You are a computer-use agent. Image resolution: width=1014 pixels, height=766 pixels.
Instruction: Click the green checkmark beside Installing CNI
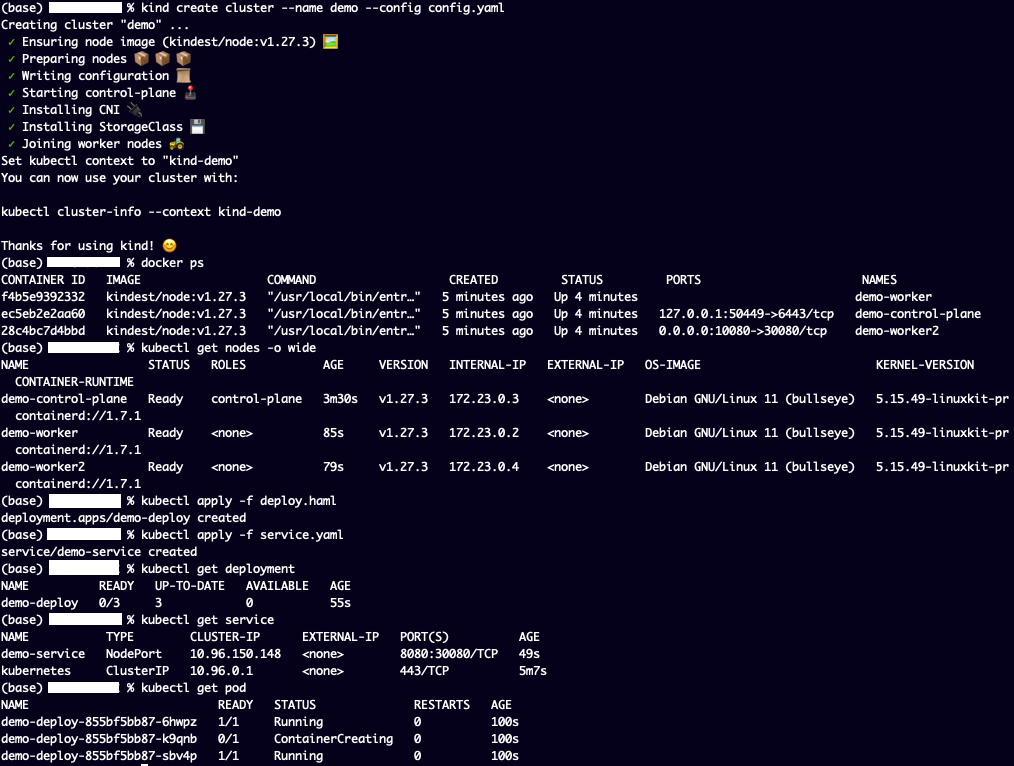(x=11, y=110)
